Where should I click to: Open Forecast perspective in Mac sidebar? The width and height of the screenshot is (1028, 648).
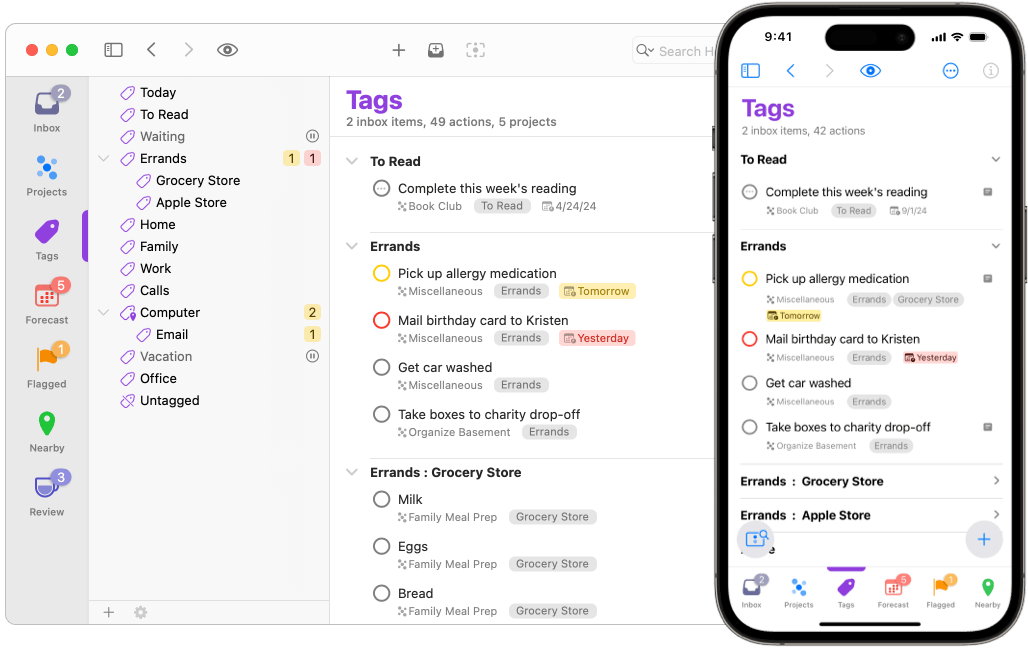tap(47, 302)
